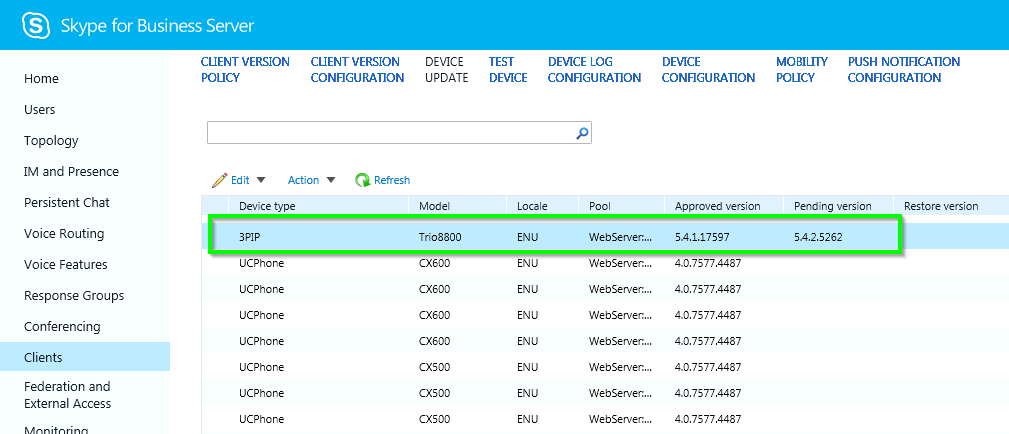Screen dimensions: 1009x434
Task: Click the Refresh link
Action: [x=392, y=180]
